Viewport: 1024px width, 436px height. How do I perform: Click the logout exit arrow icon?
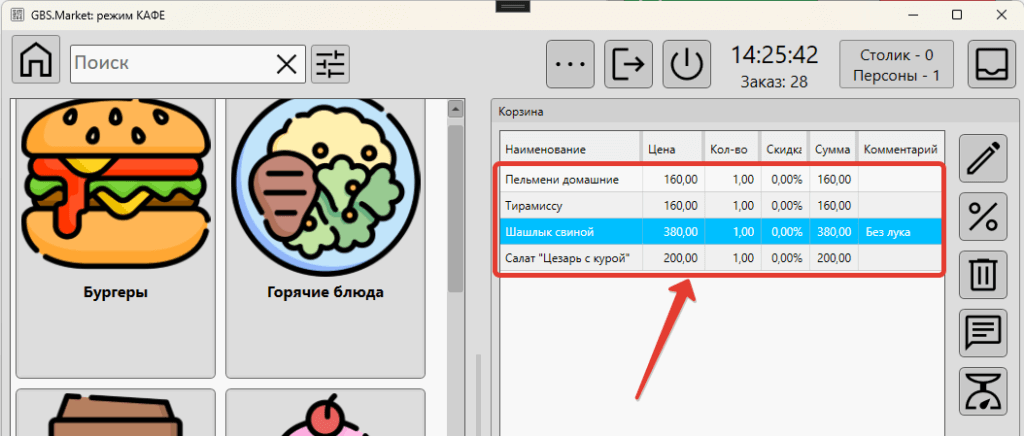(x=629, y=64)
